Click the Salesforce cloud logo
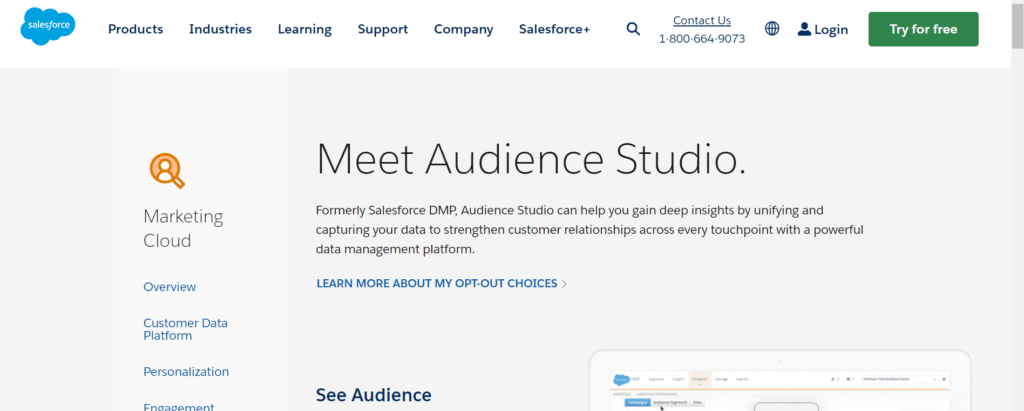 point(47,28)
